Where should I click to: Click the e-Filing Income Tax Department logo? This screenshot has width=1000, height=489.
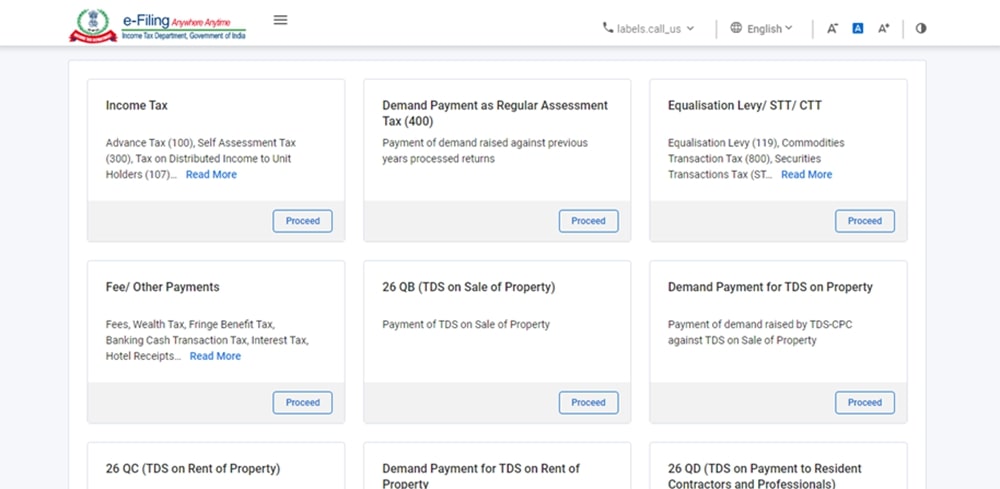pyautogui.click(x=158, y=25)
